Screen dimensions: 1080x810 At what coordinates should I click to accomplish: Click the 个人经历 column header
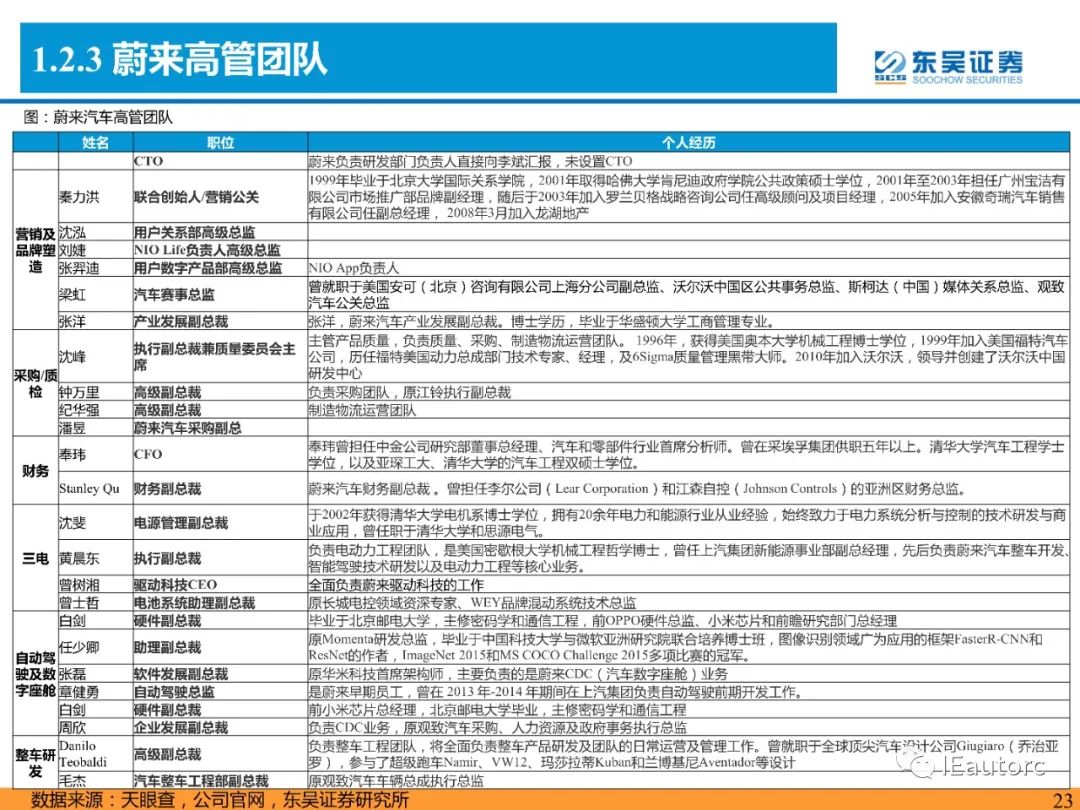coord(688,142)
